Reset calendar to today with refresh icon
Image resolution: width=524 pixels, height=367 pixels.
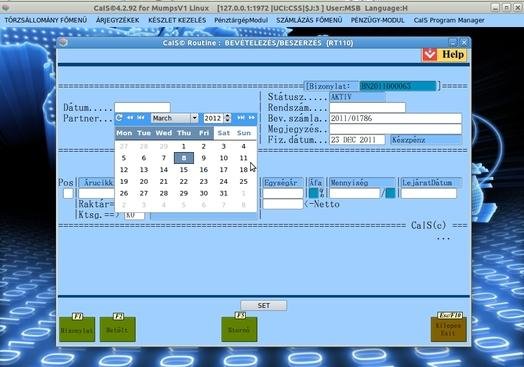click(x=119, y=118)
